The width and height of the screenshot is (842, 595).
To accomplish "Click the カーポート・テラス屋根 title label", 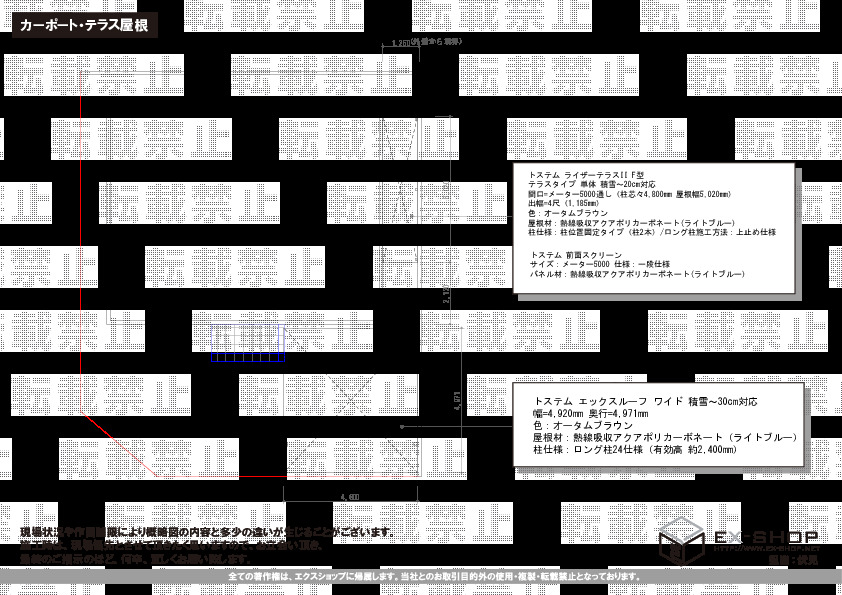I will pyautogui.click(x=85, y=25).
